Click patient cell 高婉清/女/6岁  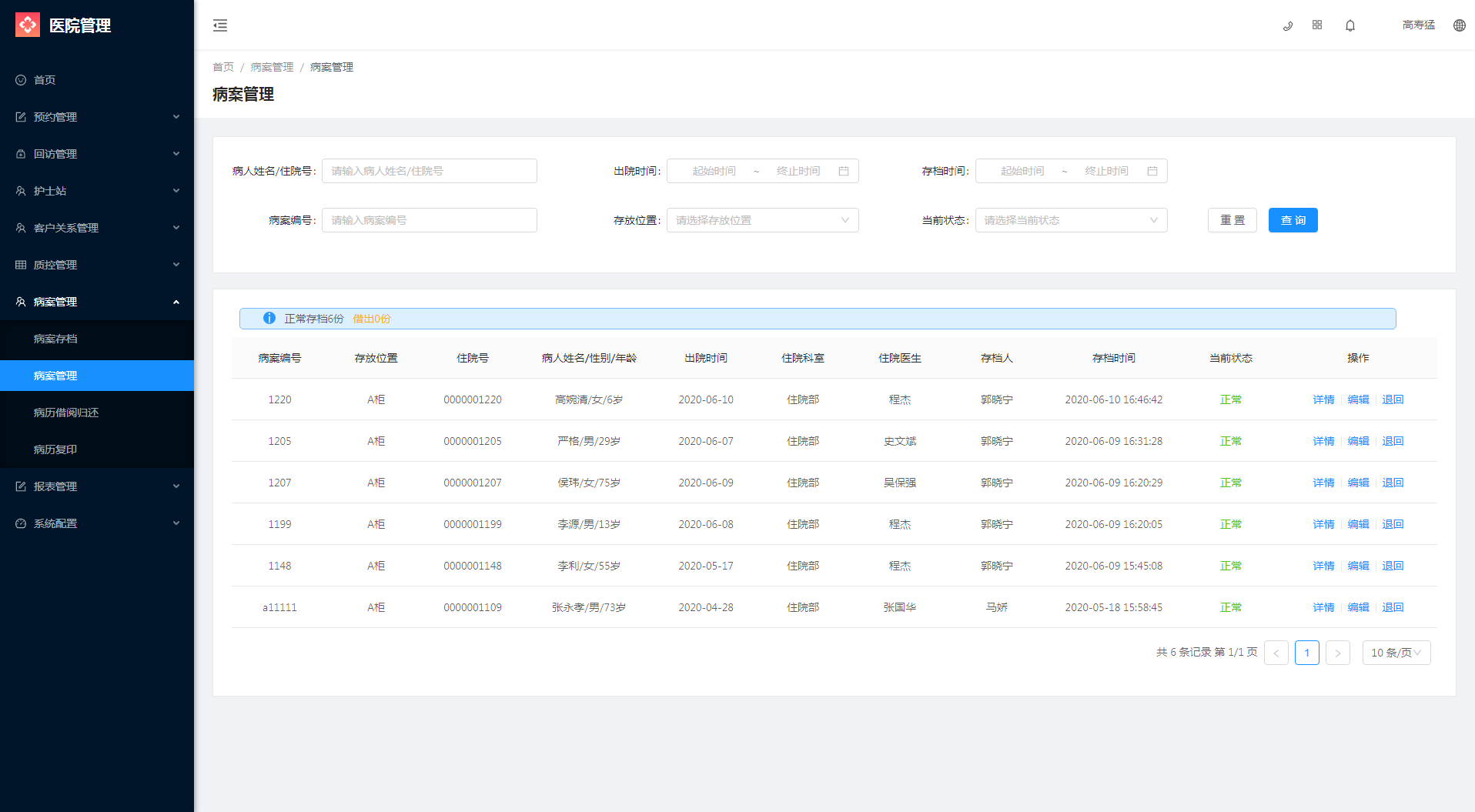(x=589, y=399)
